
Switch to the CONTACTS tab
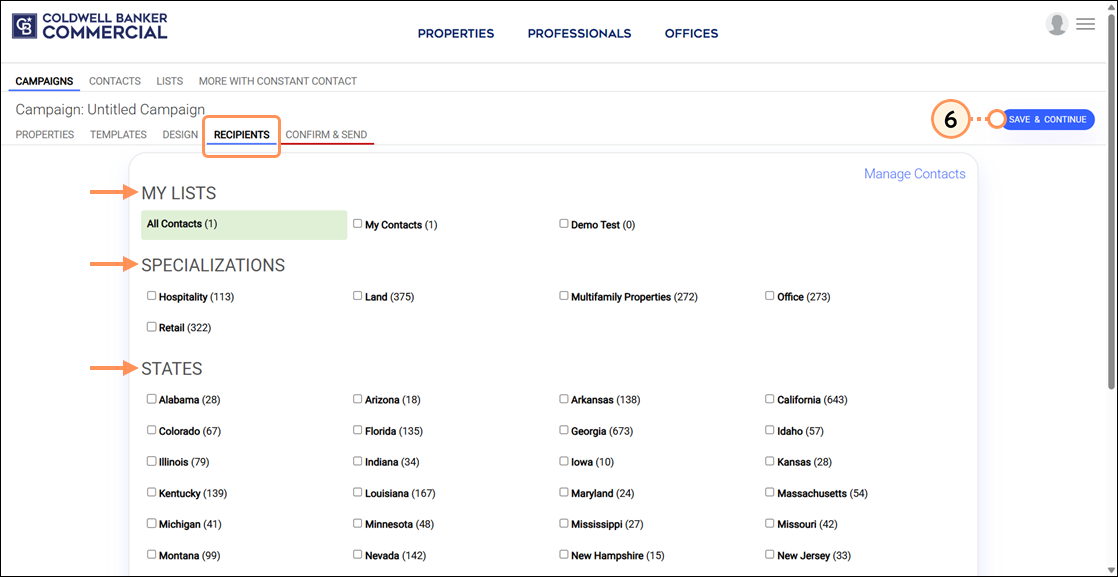[x=114, y=81]
